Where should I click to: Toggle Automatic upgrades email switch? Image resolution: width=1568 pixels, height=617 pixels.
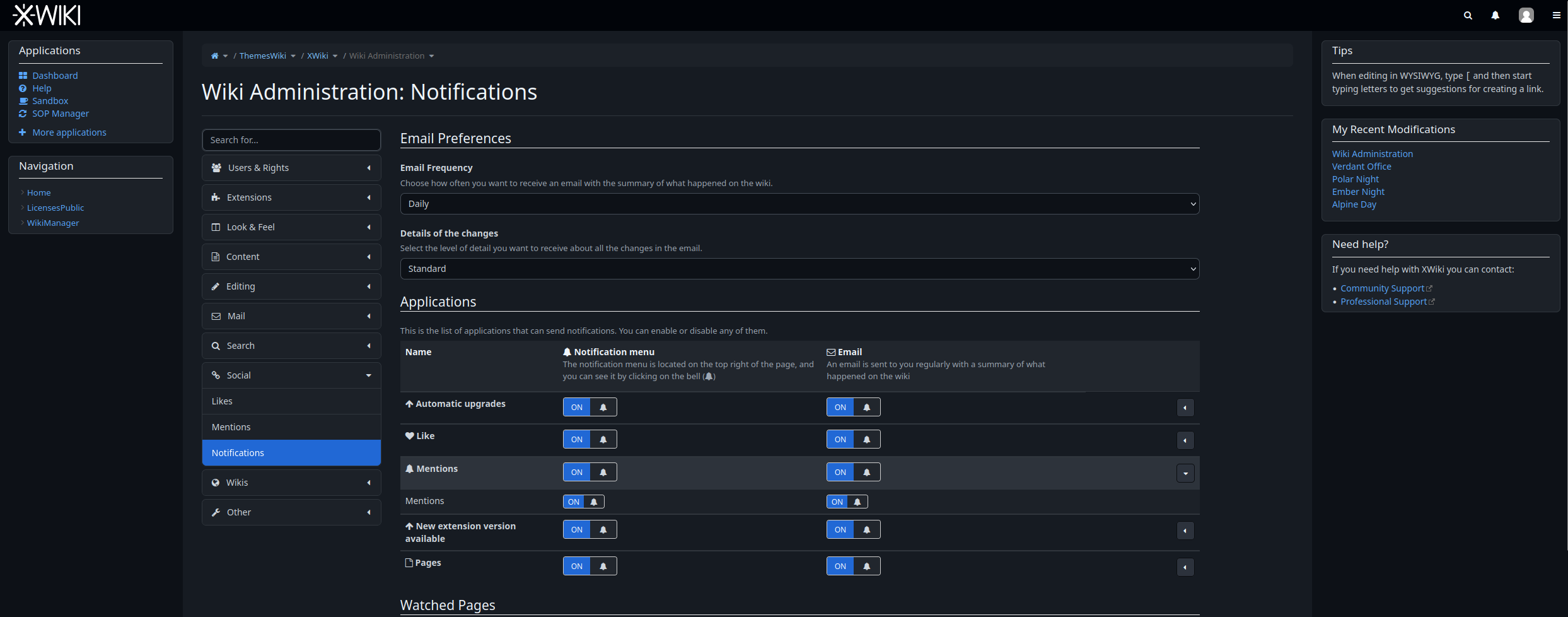point(853,407)
